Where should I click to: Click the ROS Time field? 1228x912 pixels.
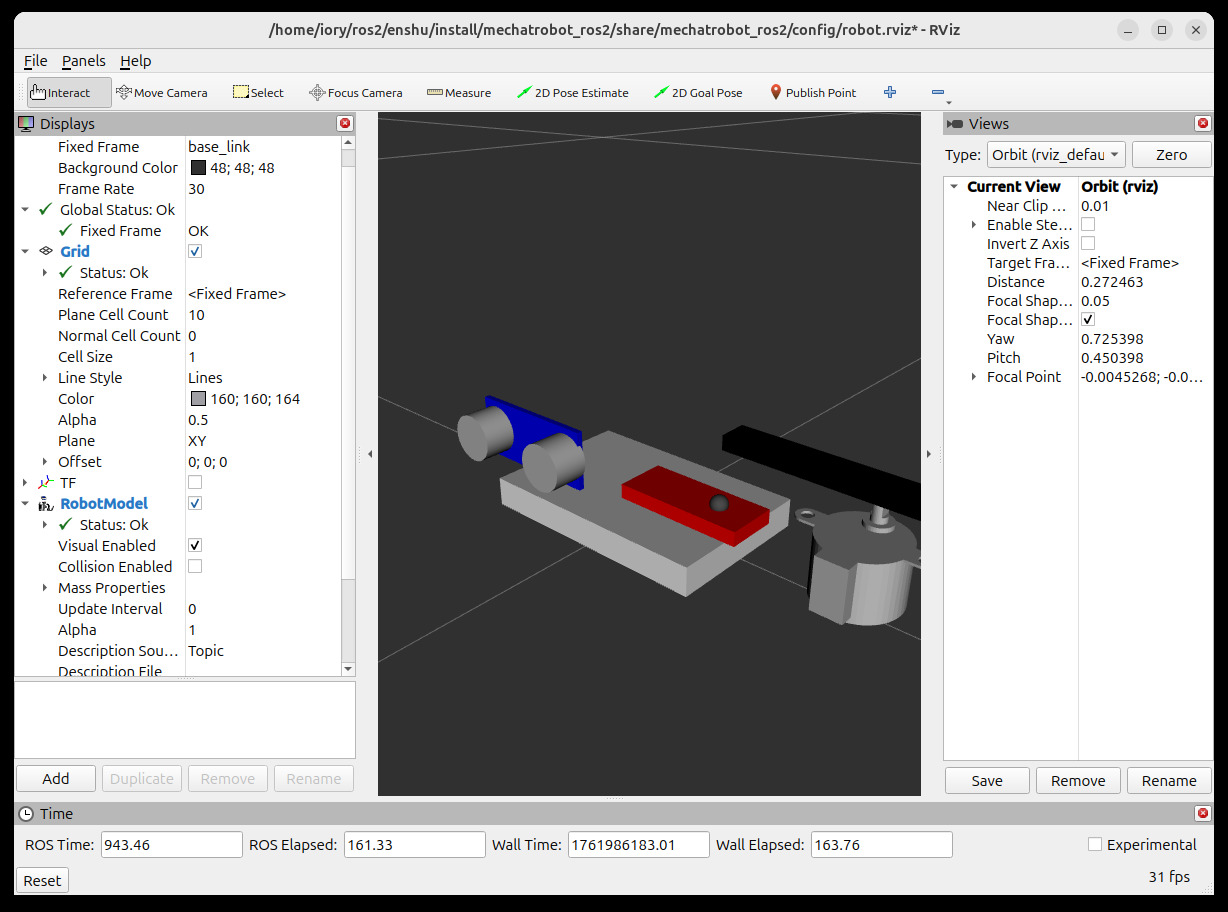(x=171, y=845)
